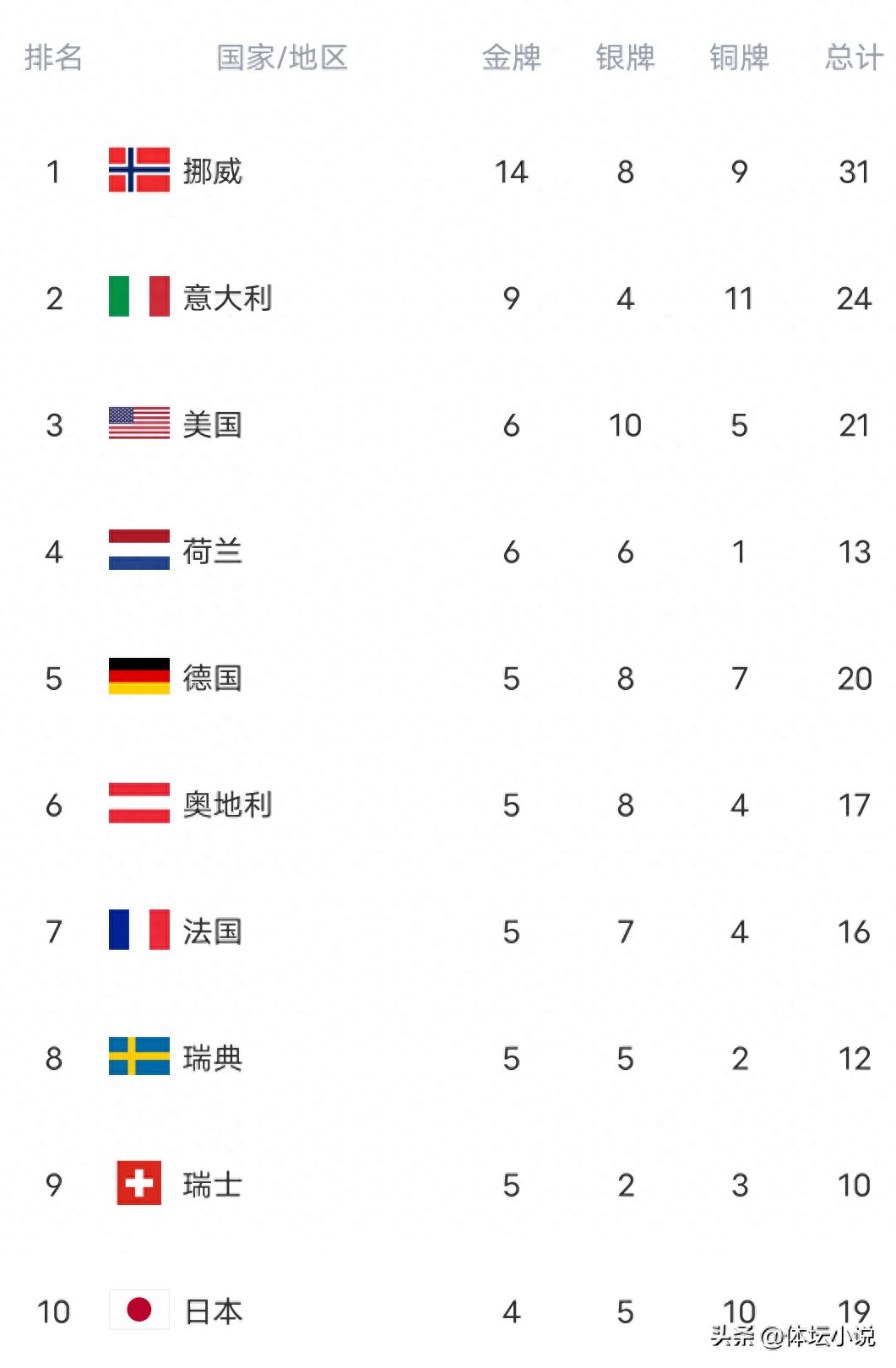Click the United States flag icon

tap(139, 424)
